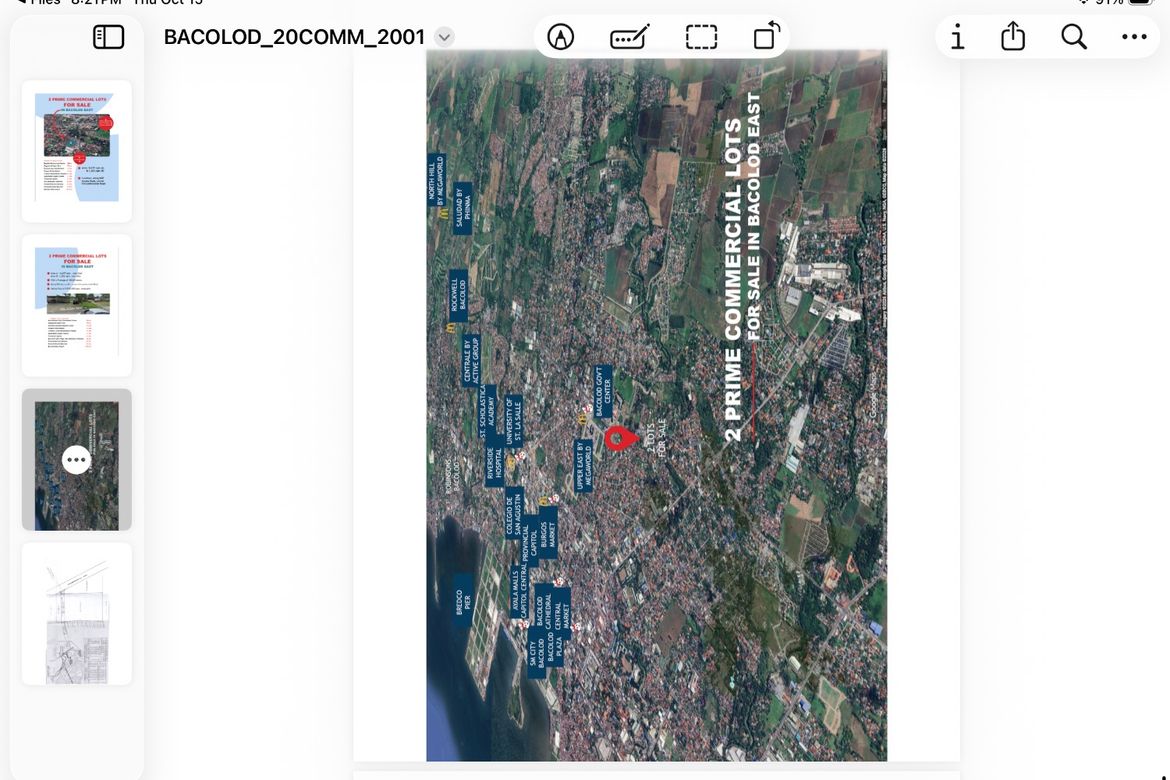Open the More options ellipsis menu

1134,37
